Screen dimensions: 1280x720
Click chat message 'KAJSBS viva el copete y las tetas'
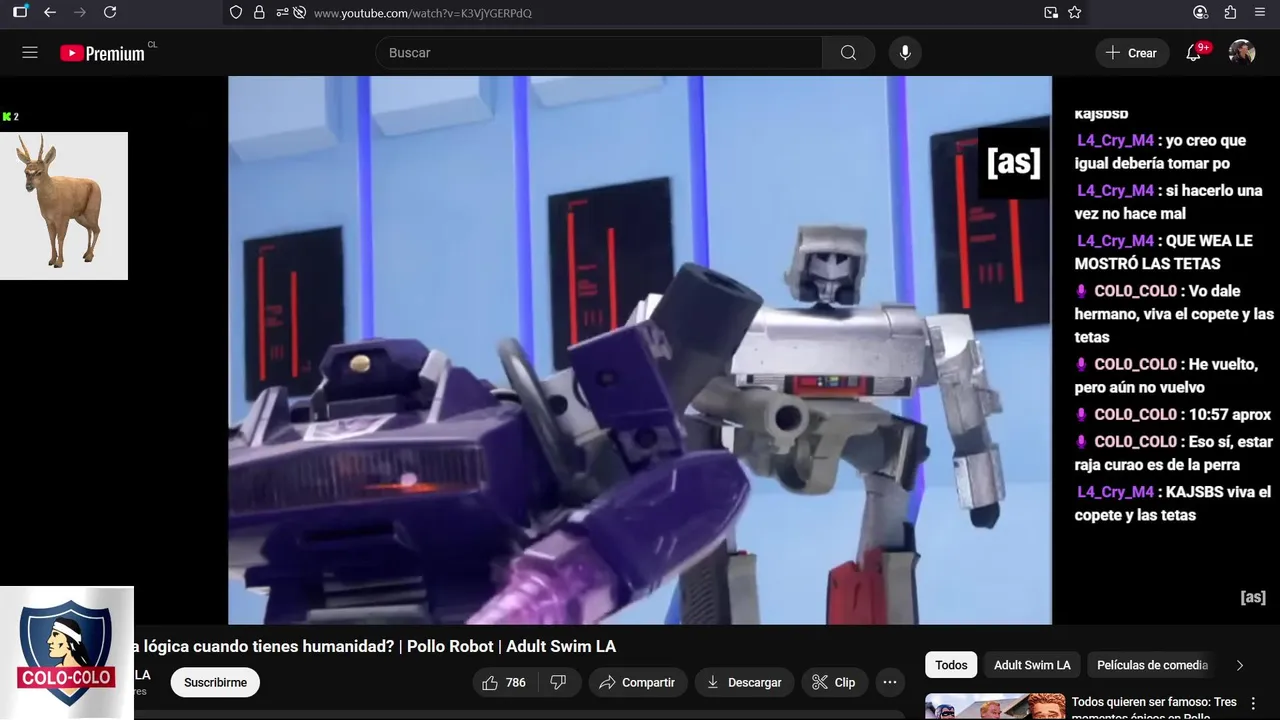[1173, 503]
